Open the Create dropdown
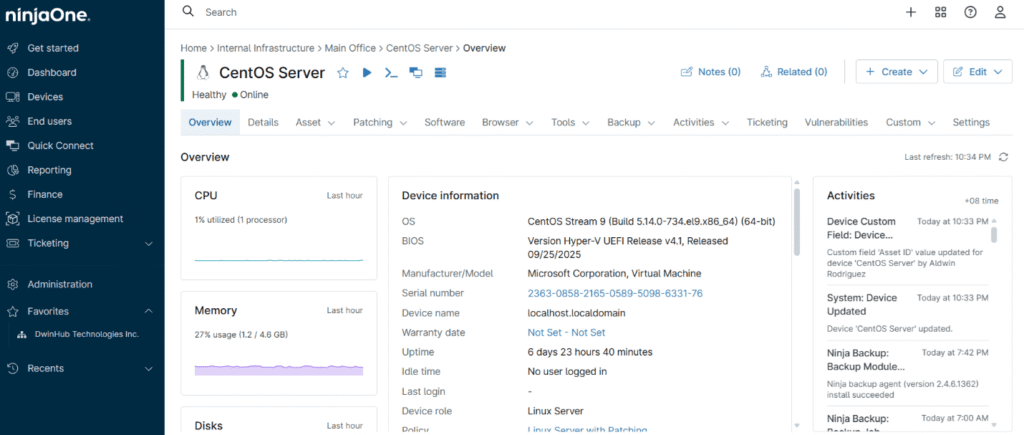 point(897,72)
